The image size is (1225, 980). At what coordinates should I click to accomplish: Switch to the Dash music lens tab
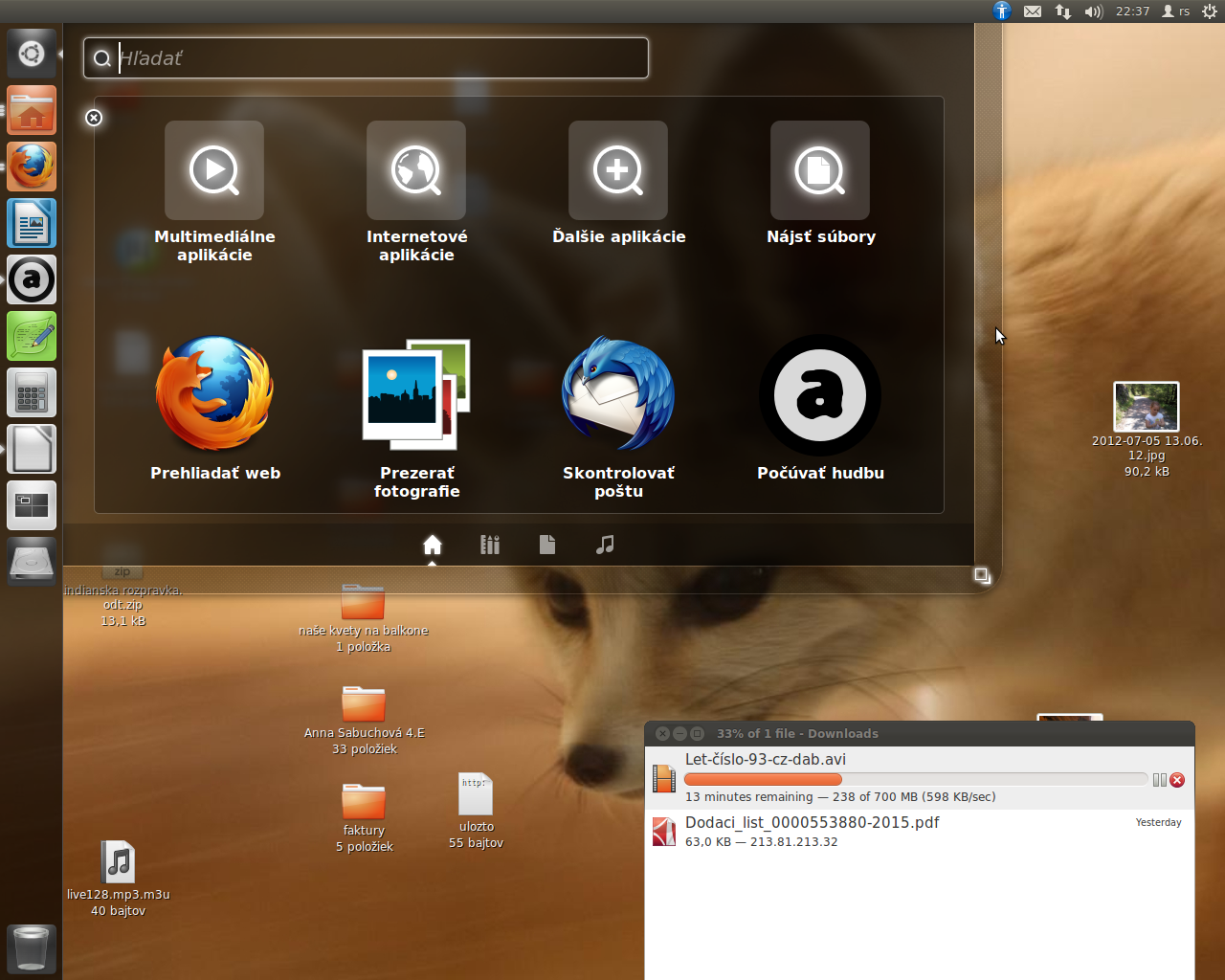pyautogui.click(x=605, y=545)
